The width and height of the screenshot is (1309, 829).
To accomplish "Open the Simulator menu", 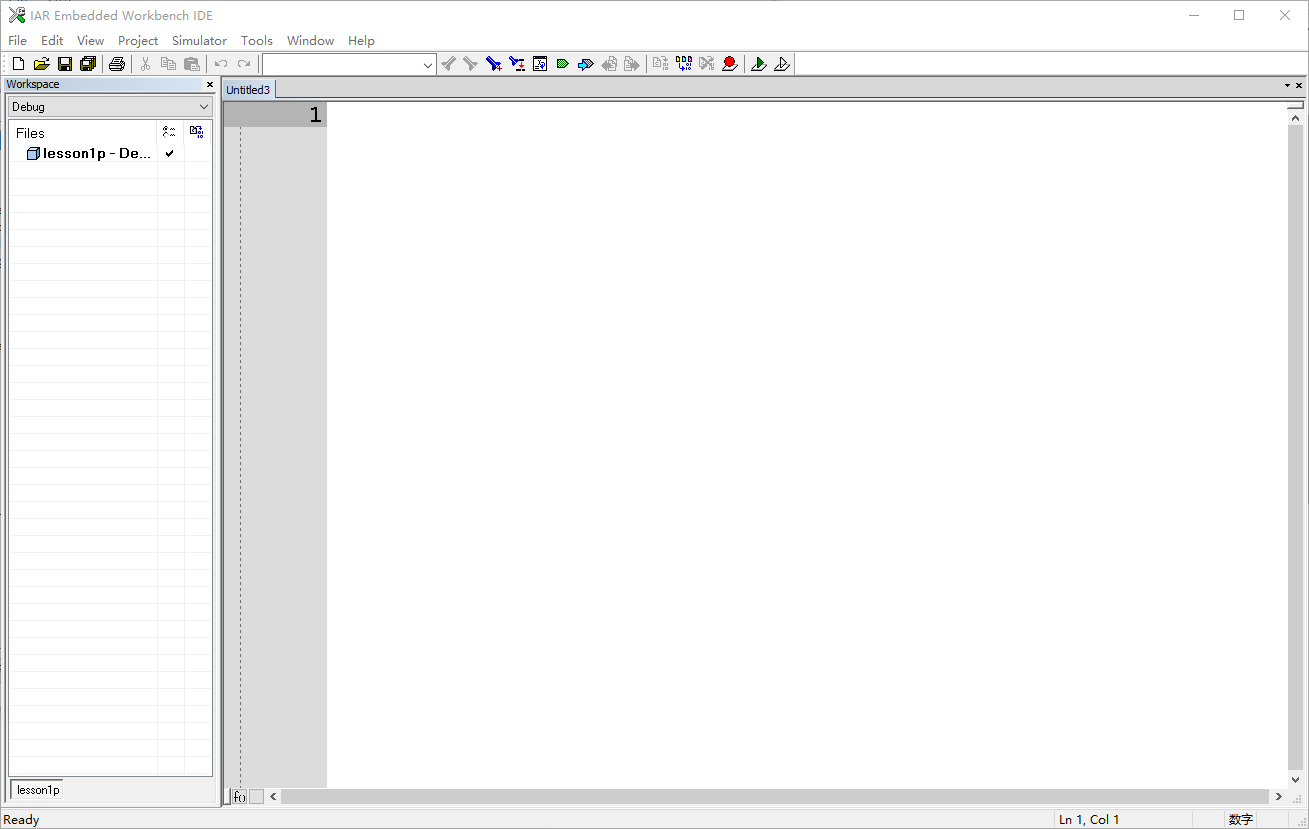I will pos(199,41).
